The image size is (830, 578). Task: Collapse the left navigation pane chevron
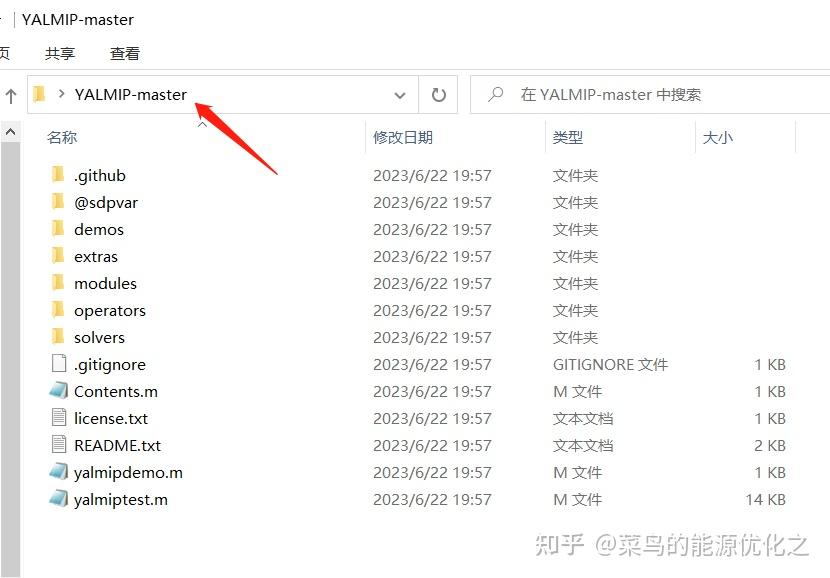coord(9,131)
